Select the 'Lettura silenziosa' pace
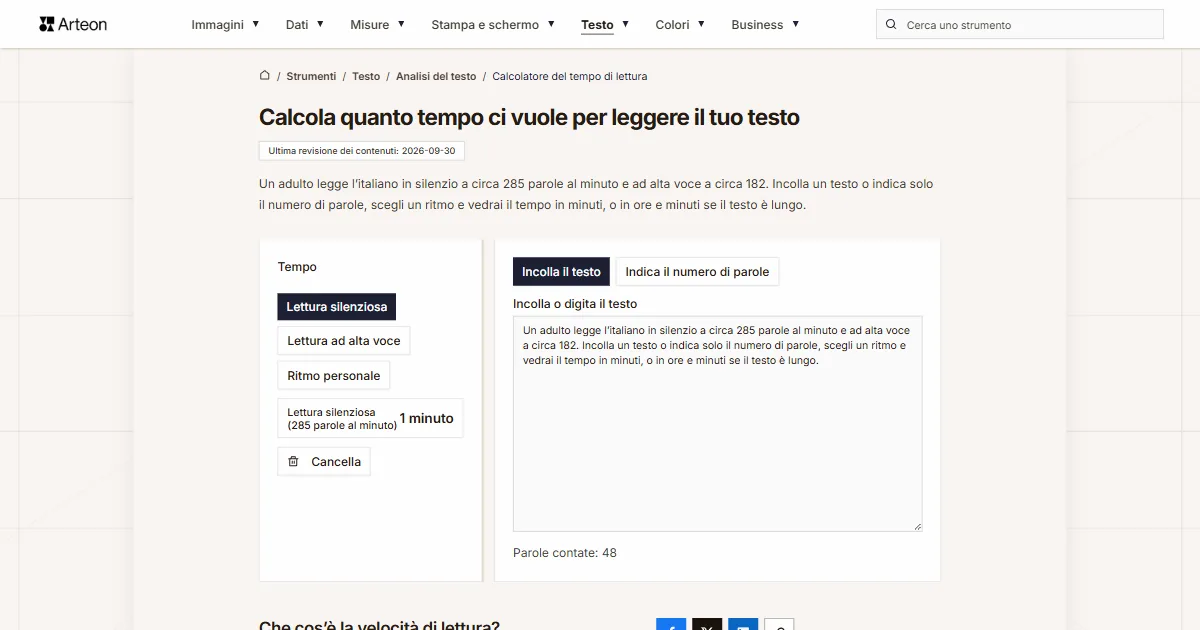Screen dimensions: 1200x630 coord(337,306)
